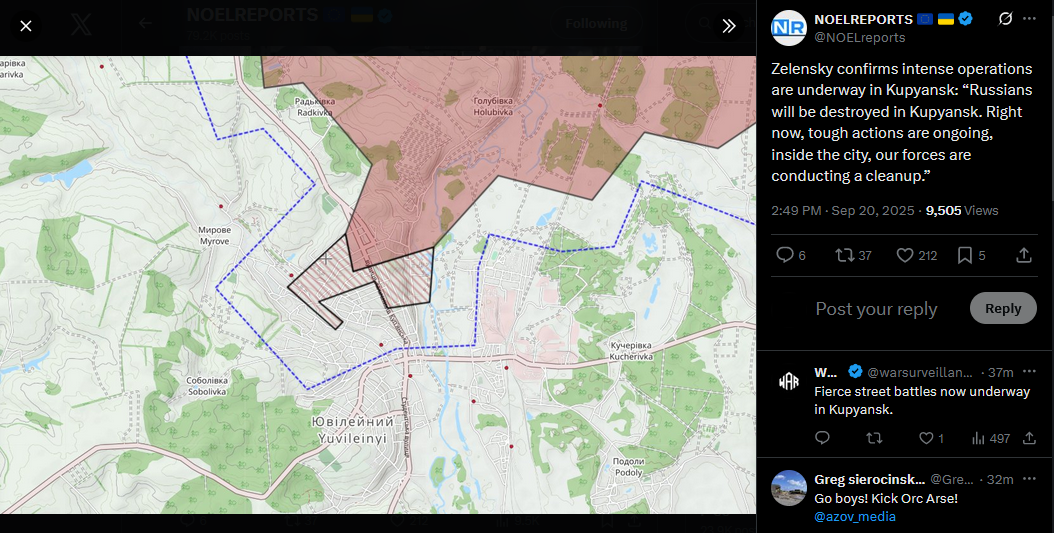Click the 37m timestamp on warsurveillance reply
1054x533 pixels.
1000,372
